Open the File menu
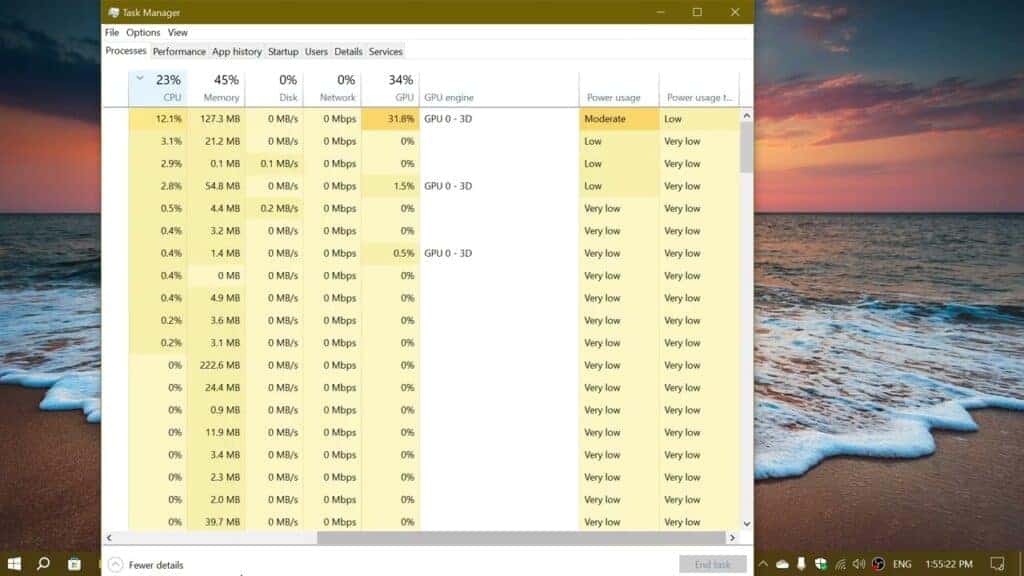This screenshot has width=1024, height=576. point(112,33)
